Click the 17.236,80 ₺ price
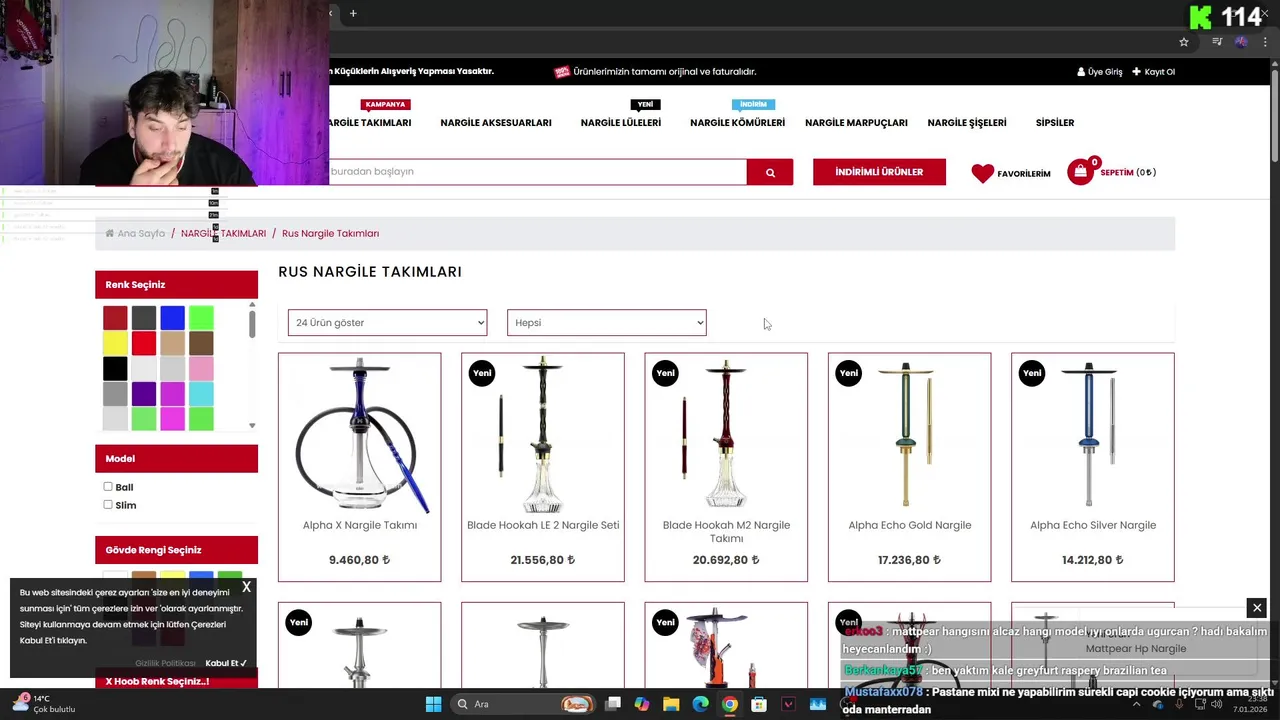Image resolution: width=1280 pixels, height=720 pixels. pos(910,560)
